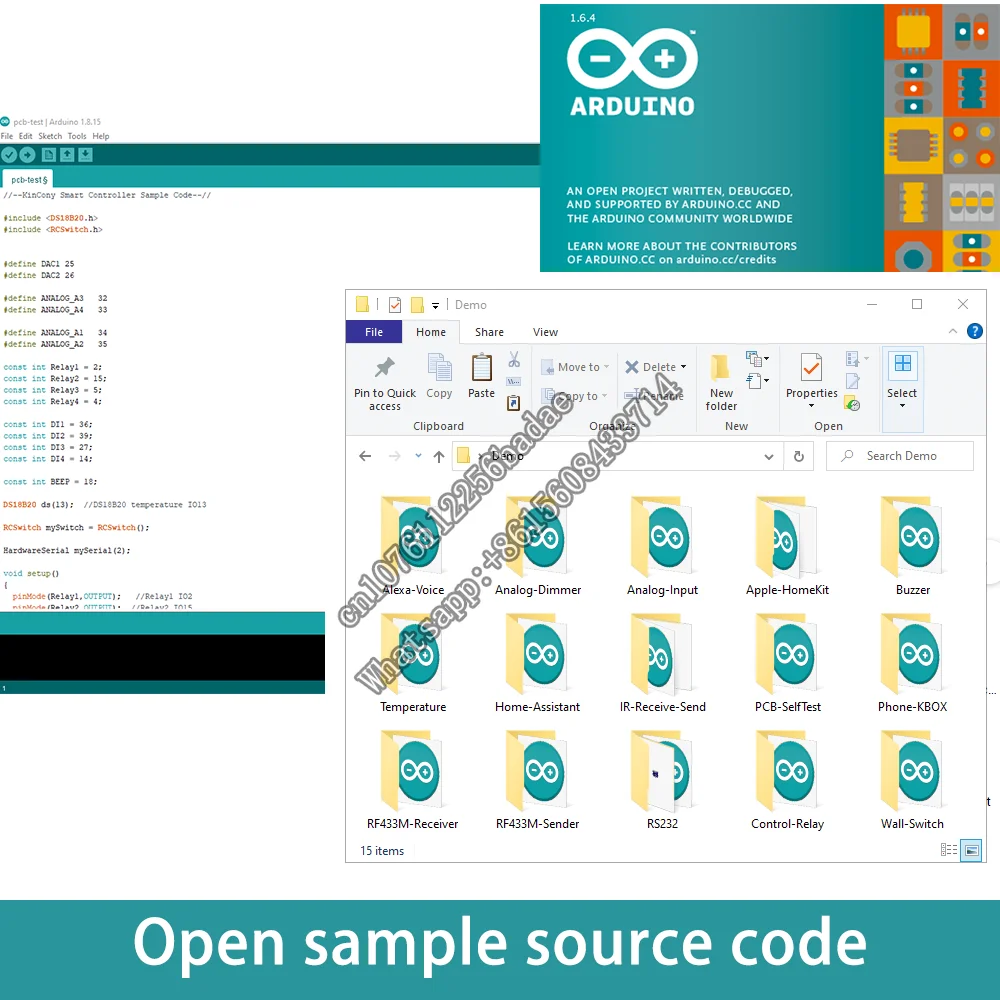
Task: Select the Alexa-Voice folder
Action: click(x=413, y=547)
